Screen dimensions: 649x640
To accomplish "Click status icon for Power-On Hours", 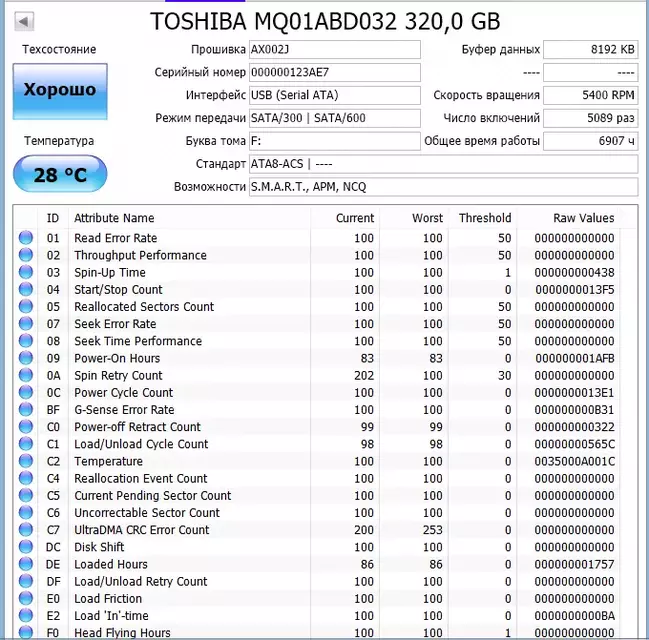I will tap(26, 358).
